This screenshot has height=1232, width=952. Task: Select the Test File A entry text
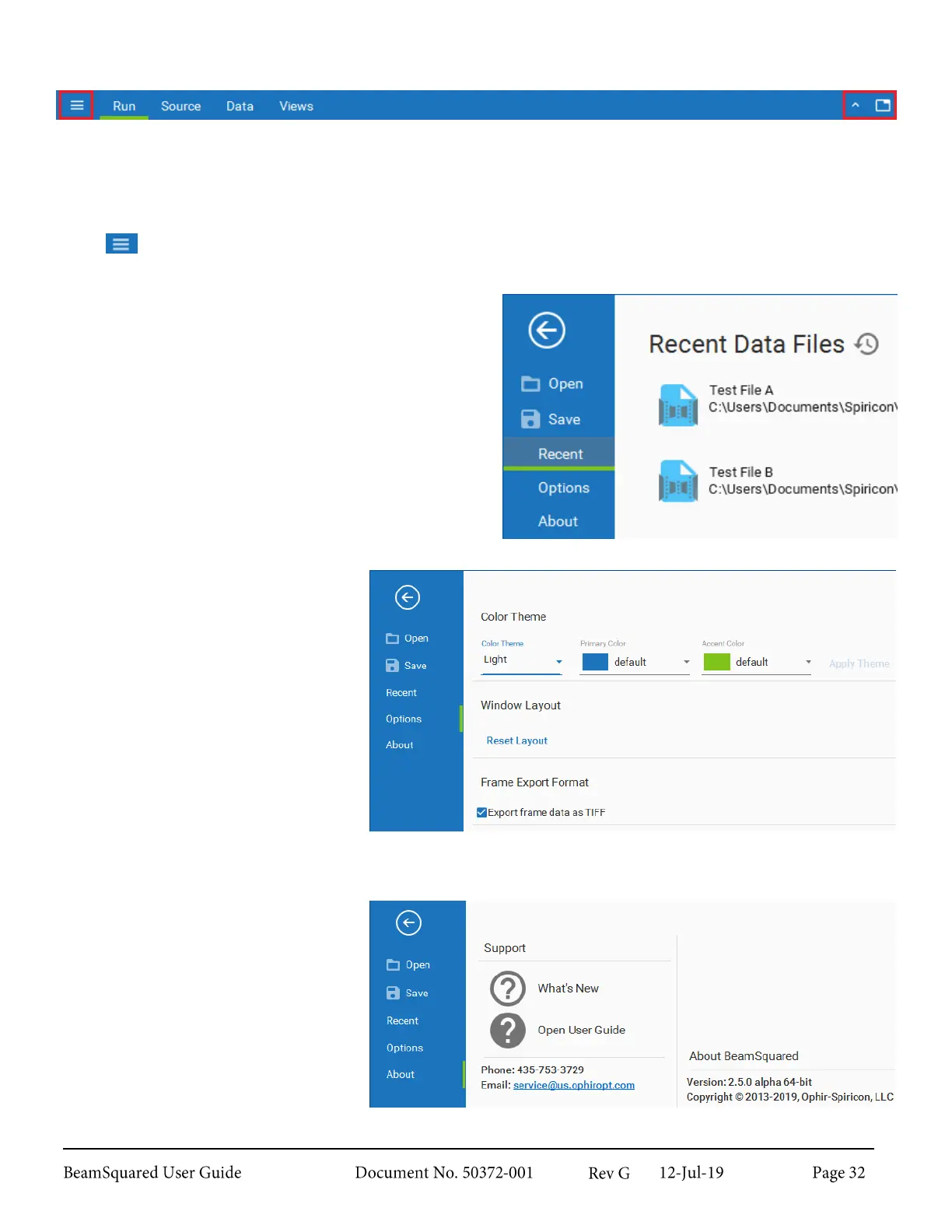coord(803,398)
